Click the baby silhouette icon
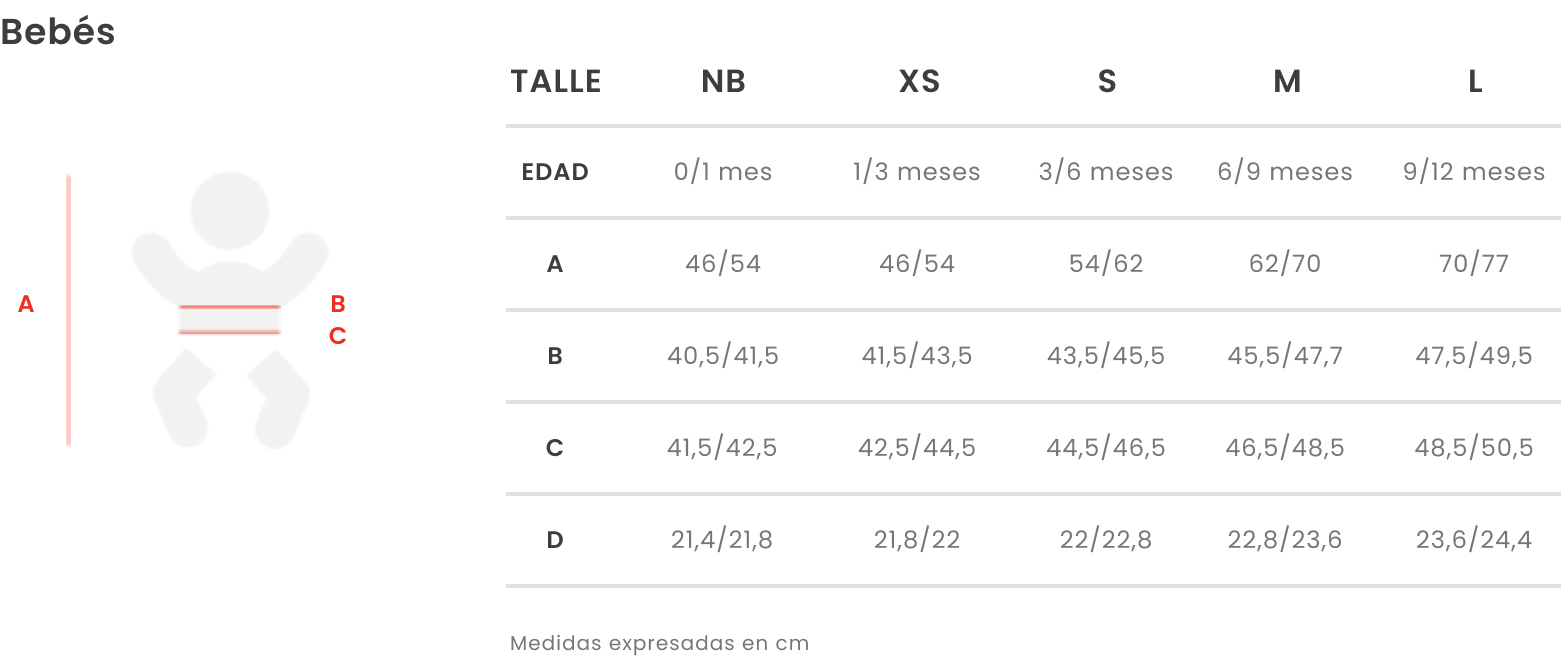Screen dimensions: 1561x658 click(x=230, y=310)
